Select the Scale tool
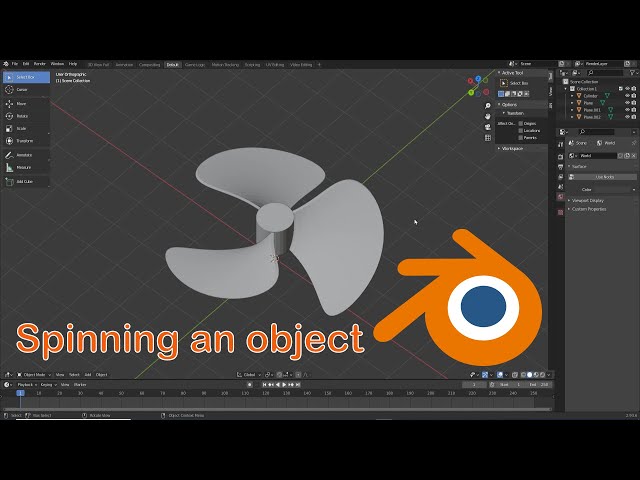This screenshot has height=480, width=640. (x=26, y=128)
